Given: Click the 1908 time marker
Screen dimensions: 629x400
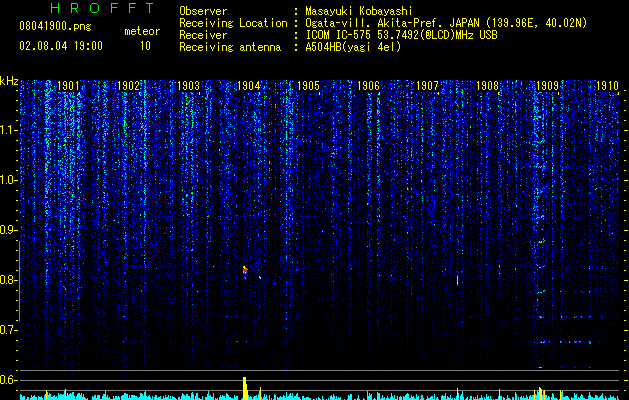Looking at the screenshot, I should tap(487, 85).
